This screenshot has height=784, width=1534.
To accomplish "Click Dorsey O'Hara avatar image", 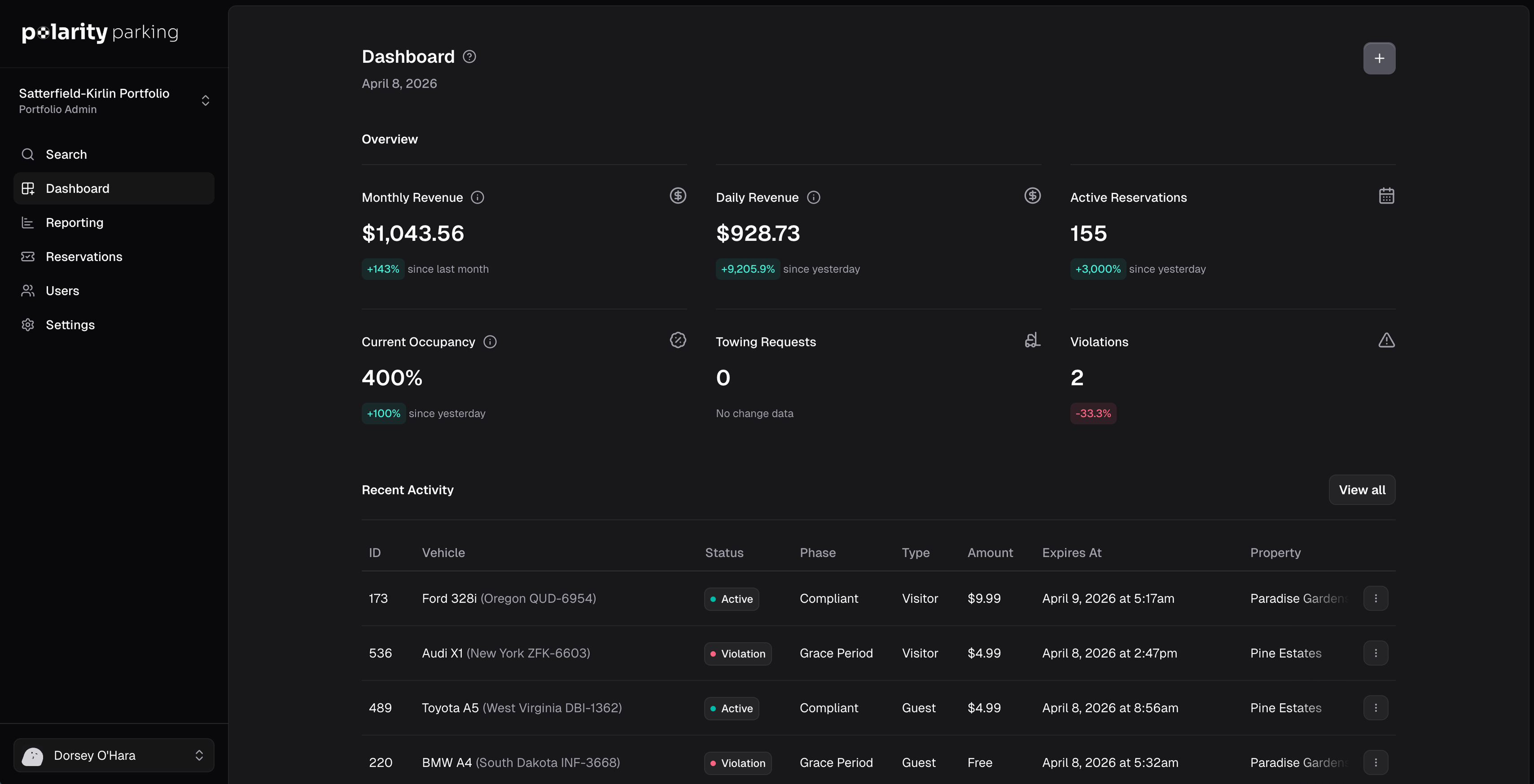I will 32,756.
